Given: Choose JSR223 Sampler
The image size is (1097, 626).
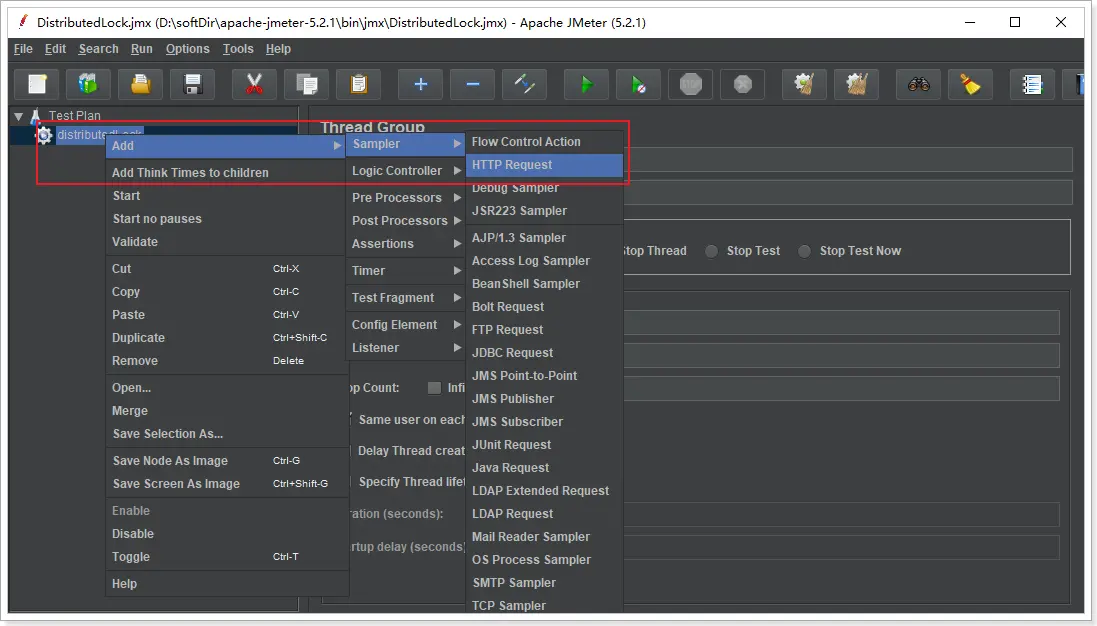Looking at the screenshot, I should pyautogui.click(x=544, y=211).
